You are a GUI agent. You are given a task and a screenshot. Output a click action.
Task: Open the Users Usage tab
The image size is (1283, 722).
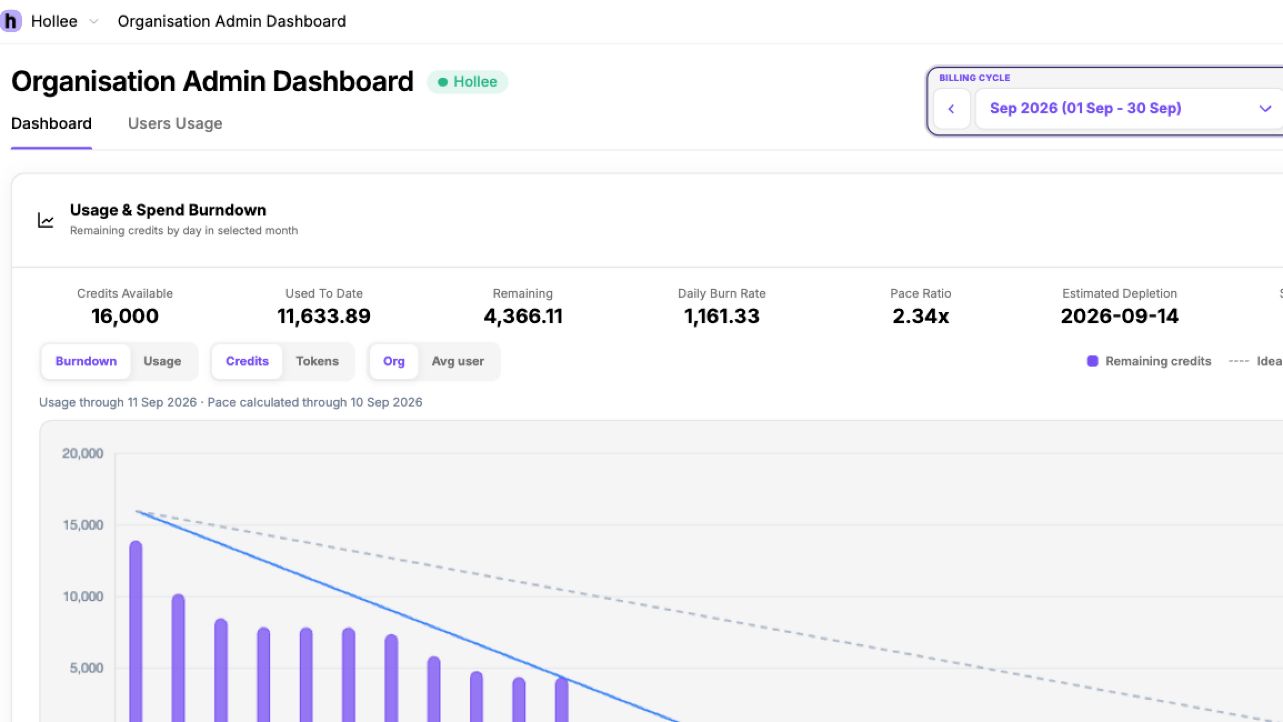click(175, 124)
